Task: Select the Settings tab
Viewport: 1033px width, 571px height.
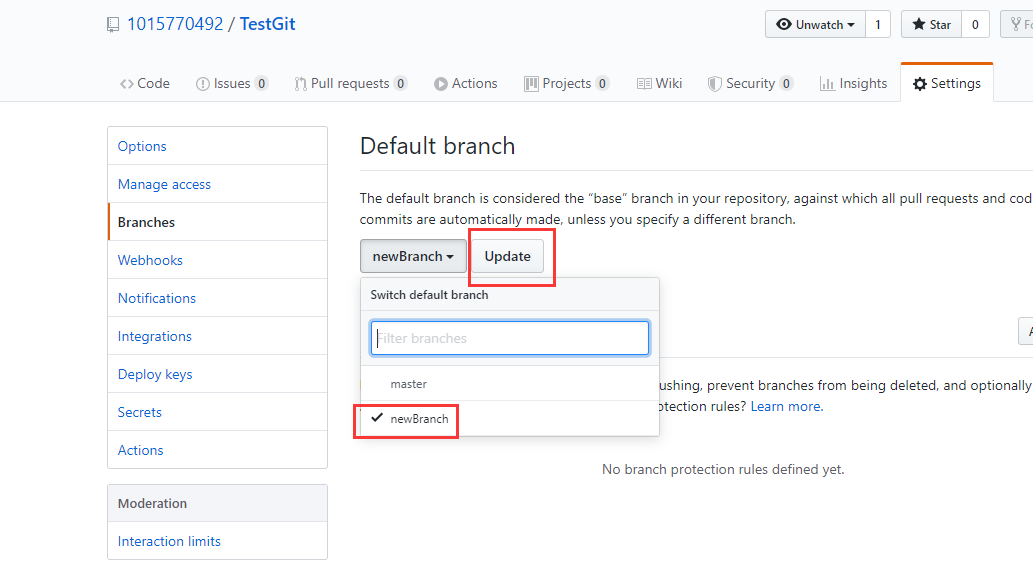Action: [x=947, y=84]
